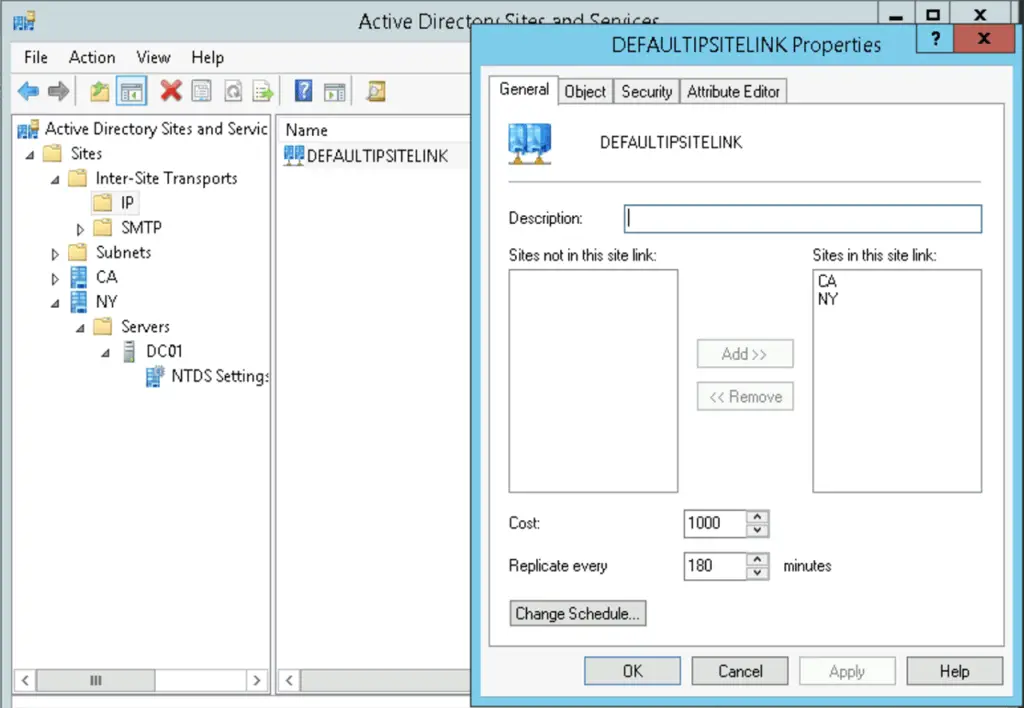
Task: Select the IP folder in the tree
Action: pos(114,203)
